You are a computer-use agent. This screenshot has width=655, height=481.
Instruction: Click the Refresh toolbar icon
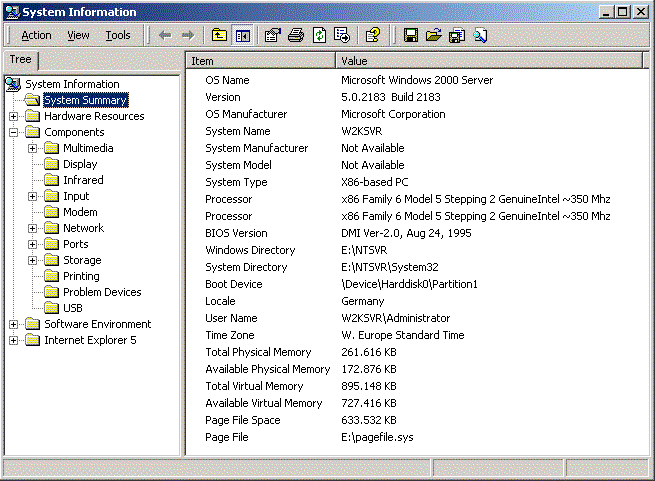tap(319, 36)
